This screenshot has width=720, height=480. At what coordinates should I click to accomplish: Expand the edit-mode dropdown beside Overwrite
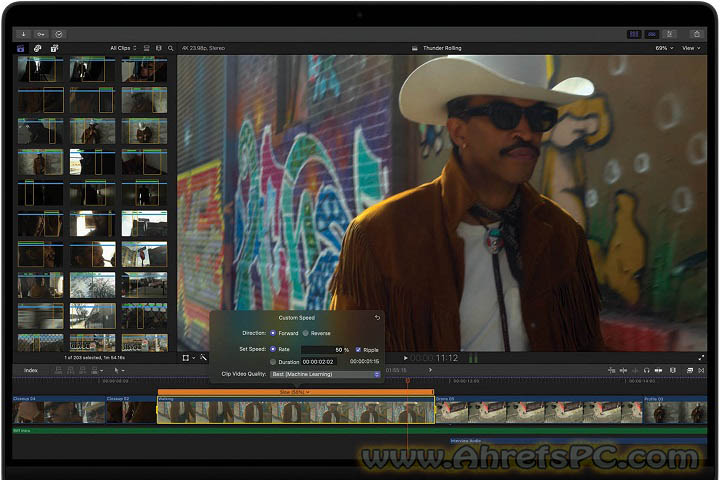point(101,371)
